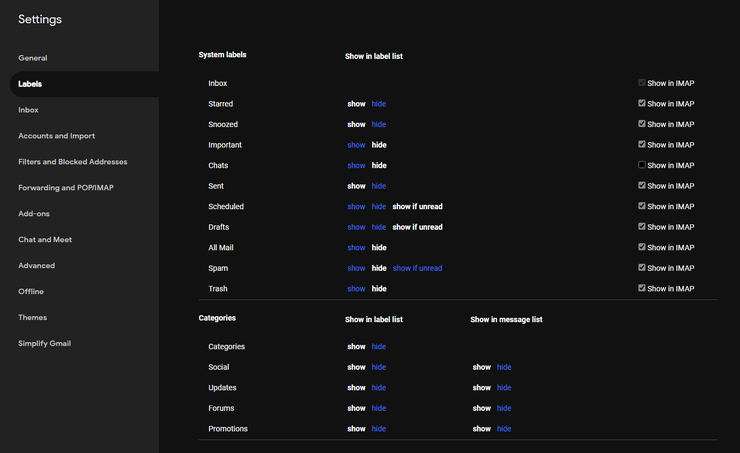Show All Mail in label list
This screenshot has width=740, height=453.
click(356, 248)
